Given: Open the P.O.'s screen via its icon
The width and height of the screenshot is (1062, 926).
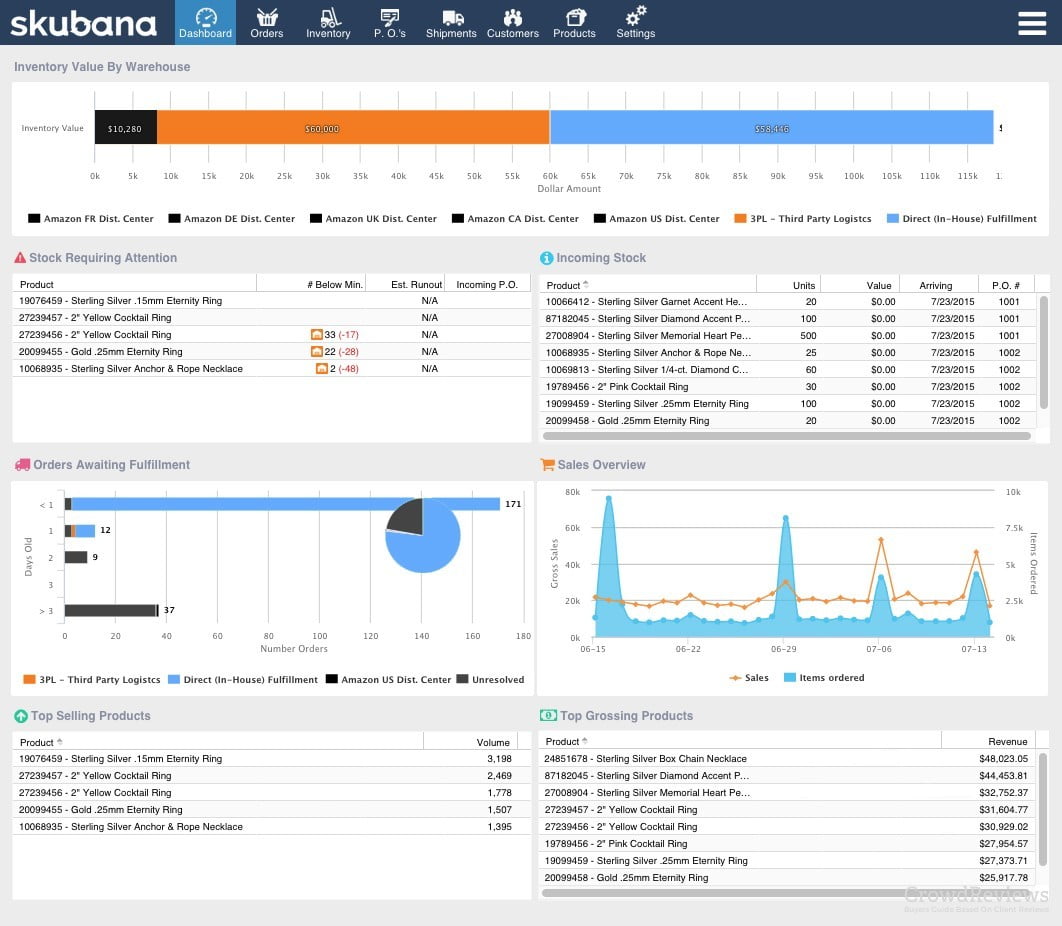Looking at the screenshot, I should [389, 22].
